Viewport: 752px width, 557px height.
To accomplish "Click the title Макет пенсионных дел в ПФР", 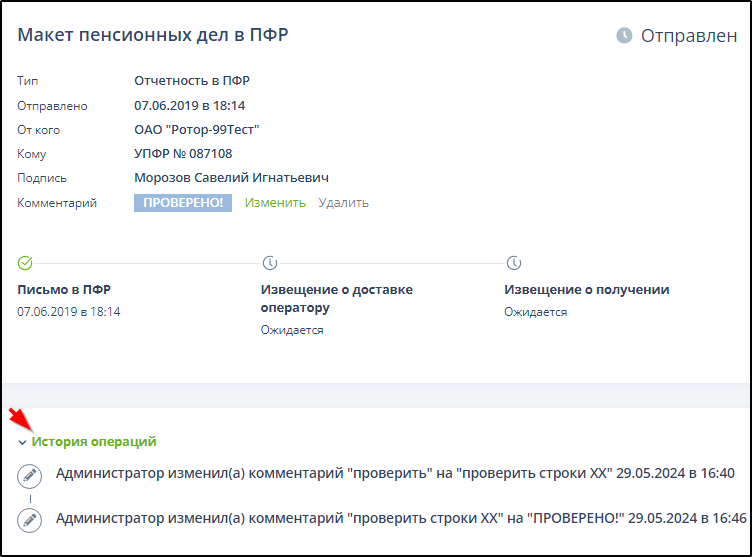I will (153, 36).
